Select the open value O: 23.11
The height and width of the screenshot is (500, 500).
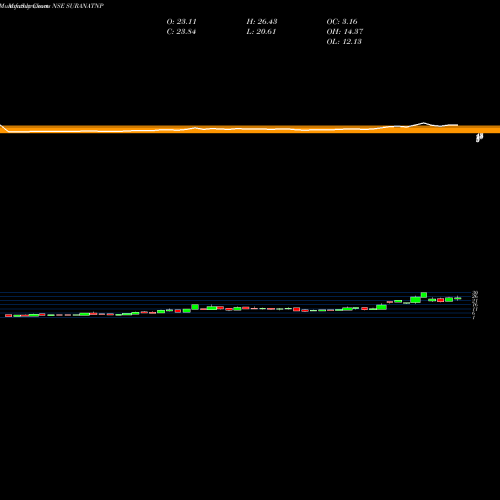click(181, 21)
